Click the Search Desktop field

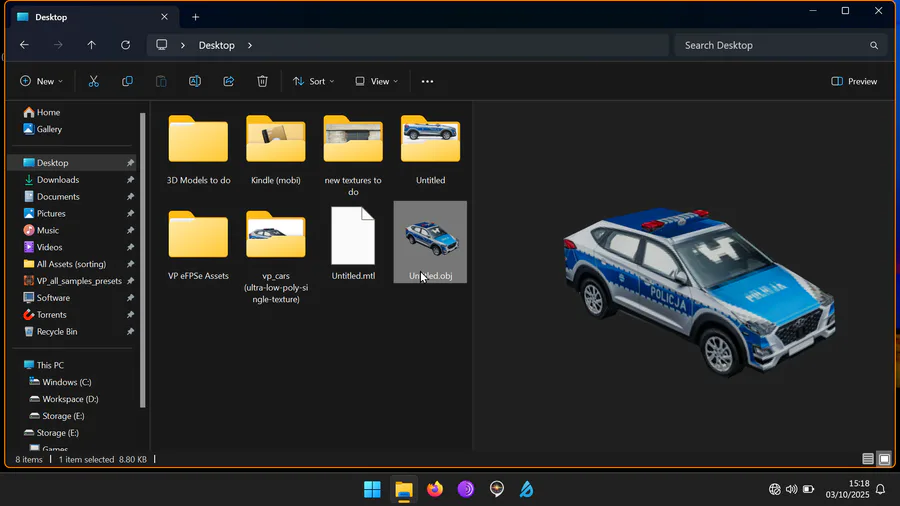click(781, 45)
